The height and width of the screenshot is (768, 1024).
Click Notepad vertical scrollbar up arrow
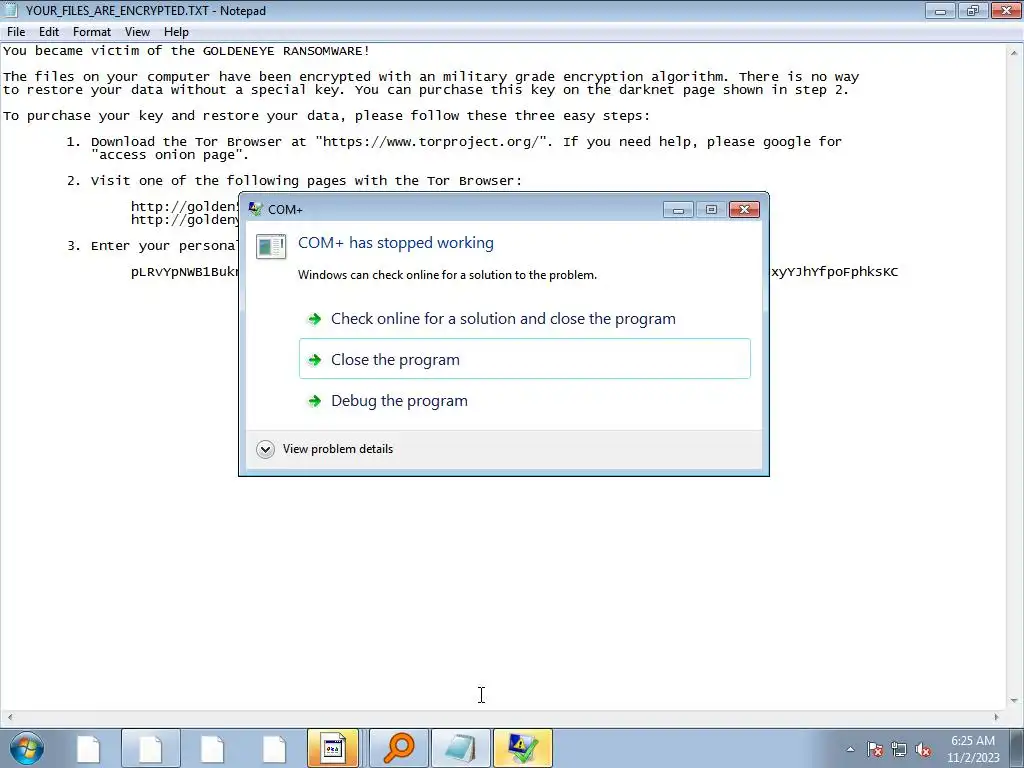1014,52
